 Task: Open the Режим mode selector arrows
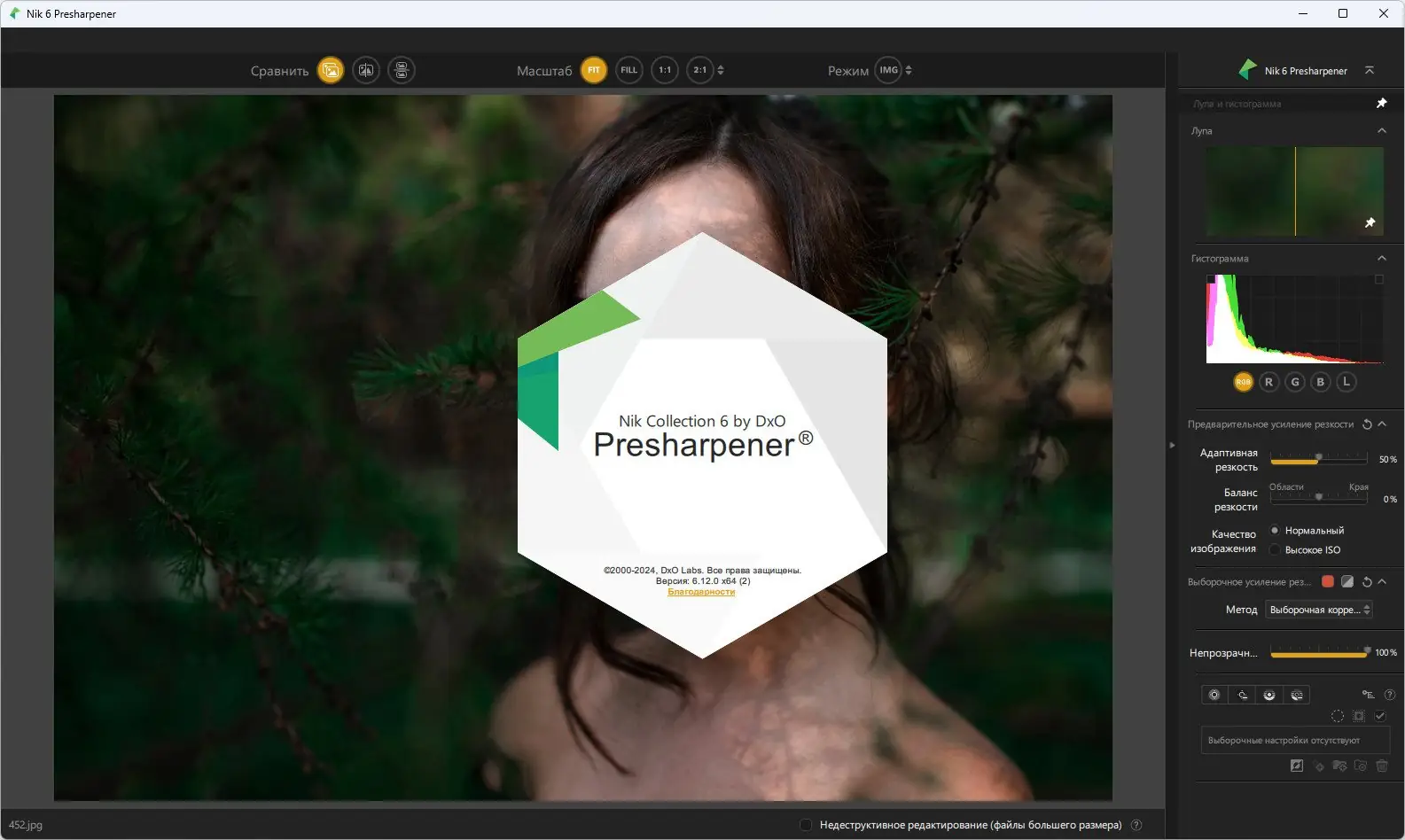point(909,70)
